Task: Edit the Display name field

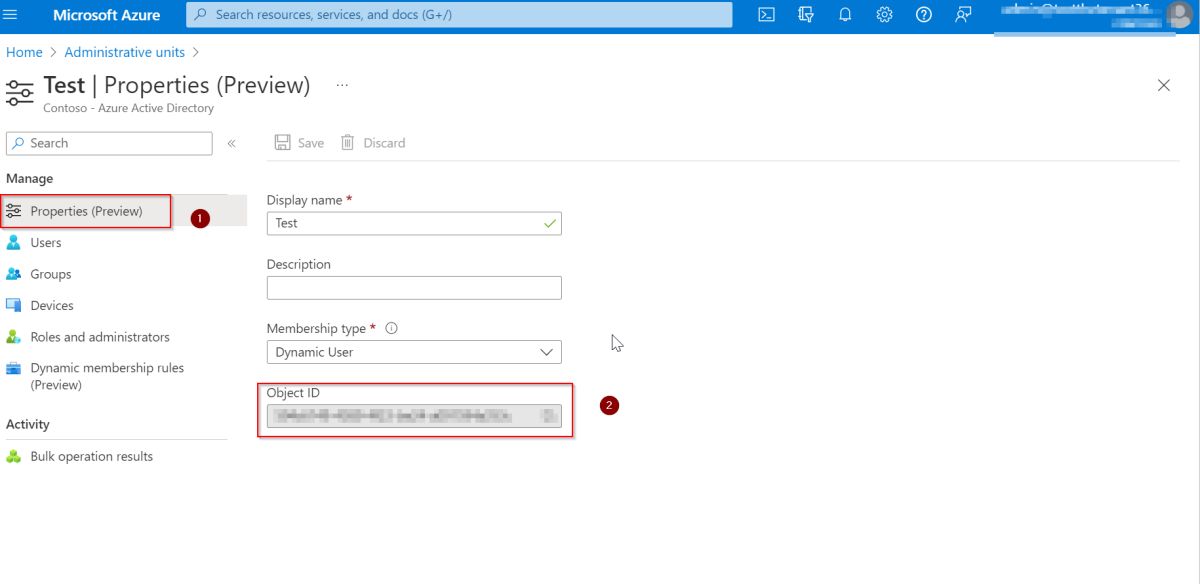Action: [414, 223]
